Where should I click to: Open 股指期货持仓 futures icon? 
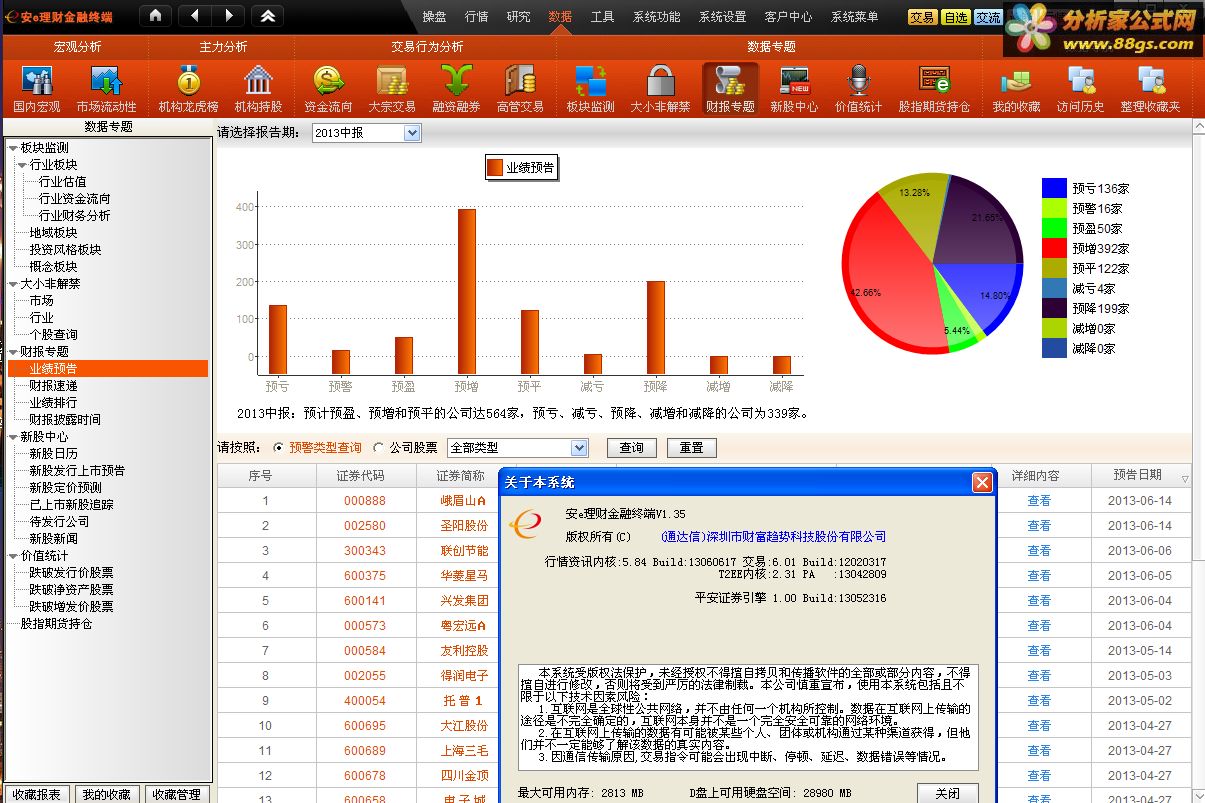point(934,88)
